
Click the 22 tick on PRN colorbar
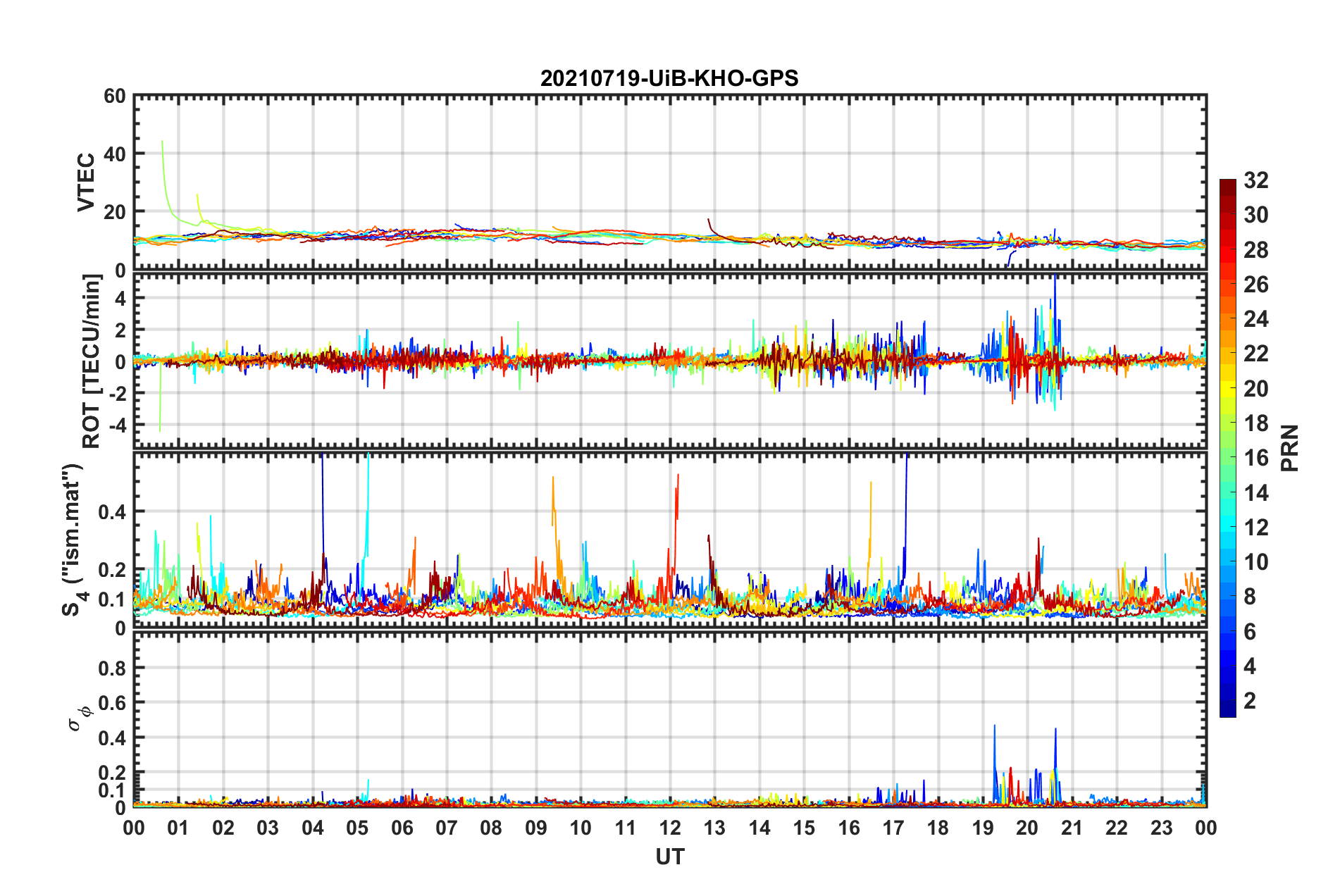point(1255,354)
